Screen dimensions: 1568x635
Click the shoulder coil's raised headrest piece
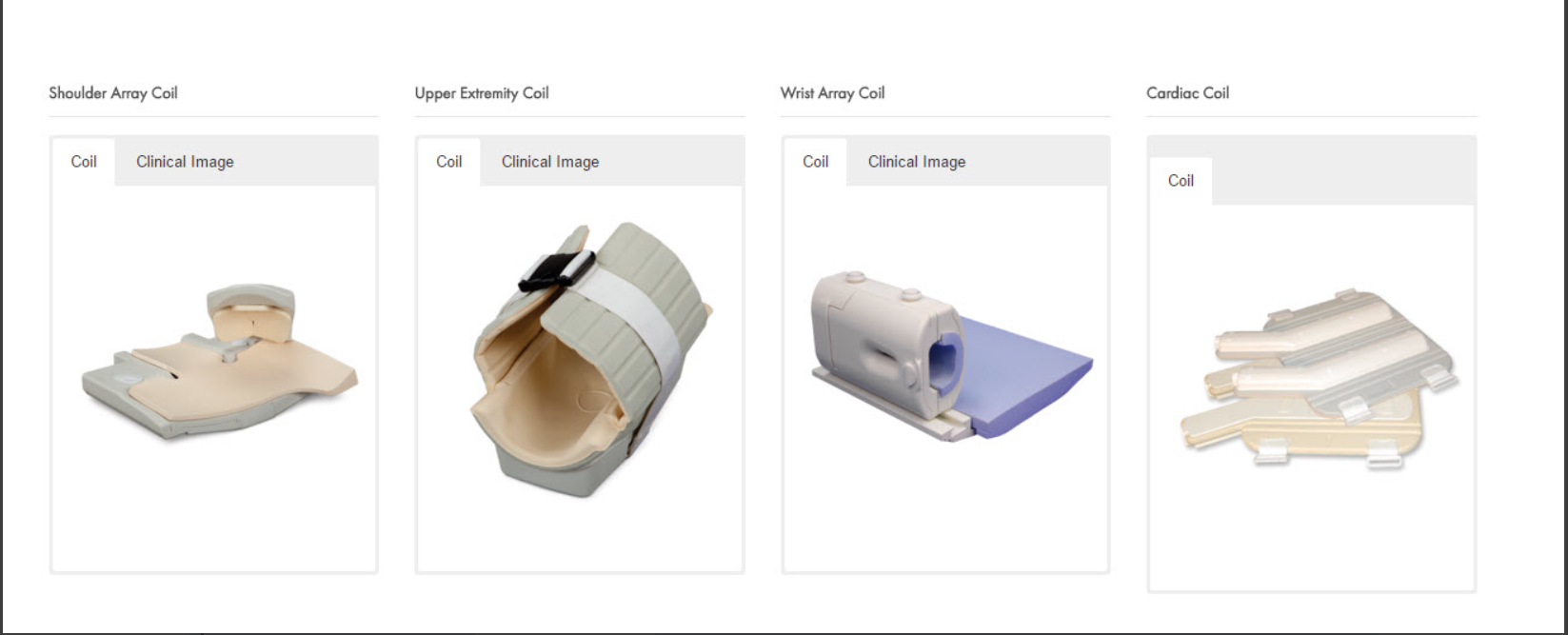[250, 313]
